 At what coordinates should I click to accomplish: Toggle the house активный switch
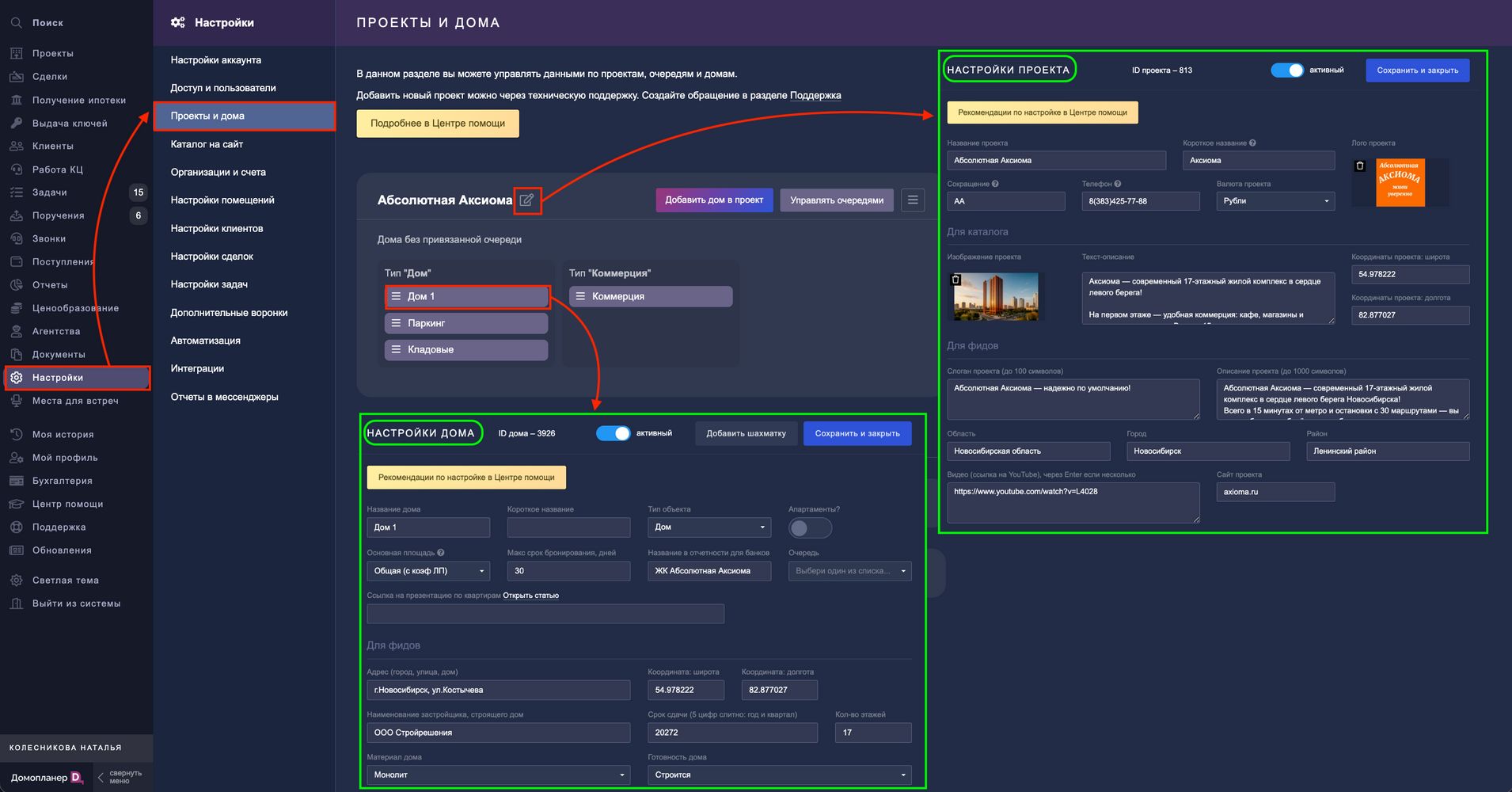[x=613, y=433]
